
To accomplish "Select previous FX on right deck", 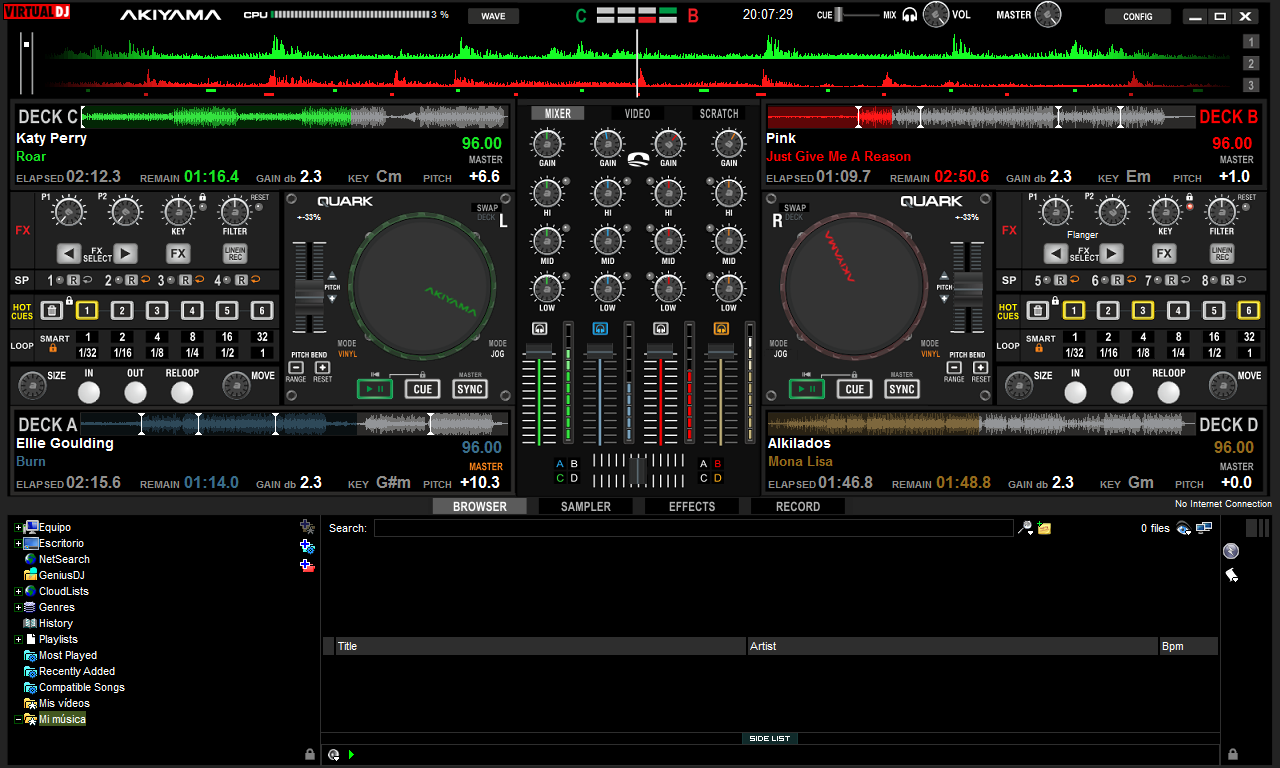I will click(1055, 253).
